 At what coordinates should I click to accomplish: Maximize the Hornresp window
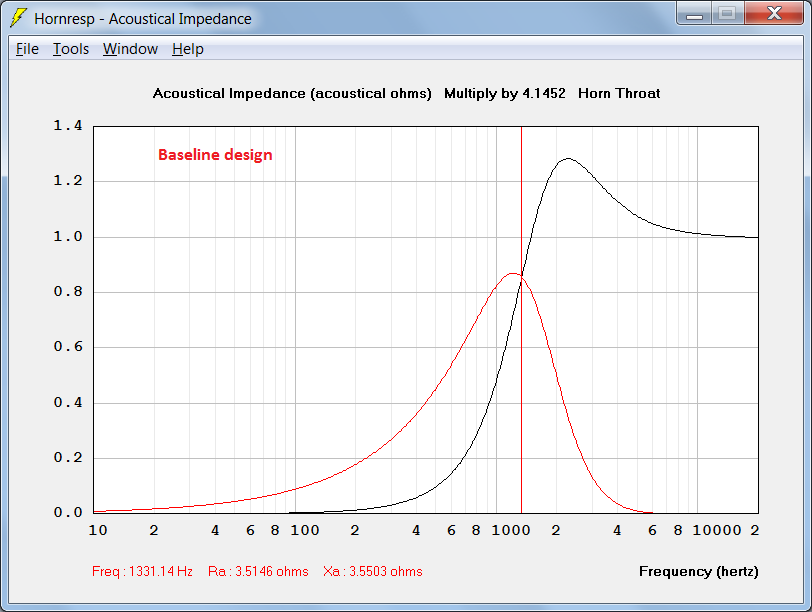(727, 13)
